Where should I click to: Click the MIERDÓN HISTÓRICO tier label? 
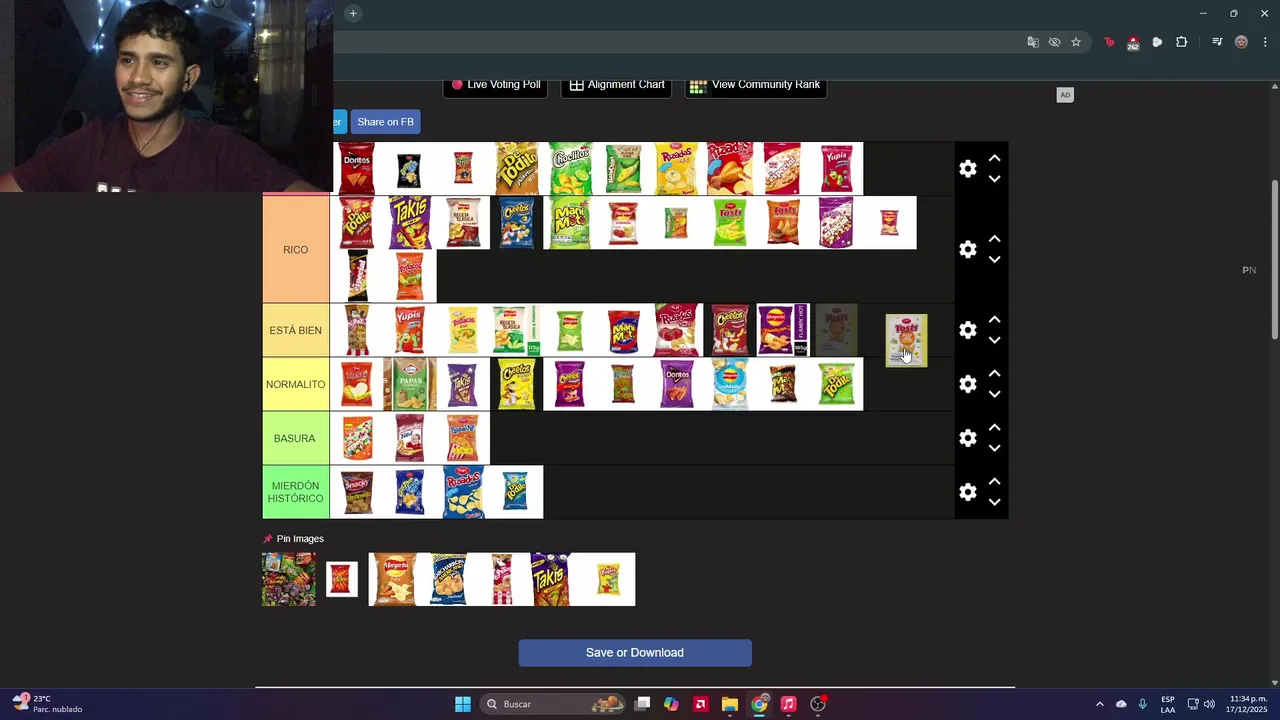pyautogui.click(x=295, y=492)
